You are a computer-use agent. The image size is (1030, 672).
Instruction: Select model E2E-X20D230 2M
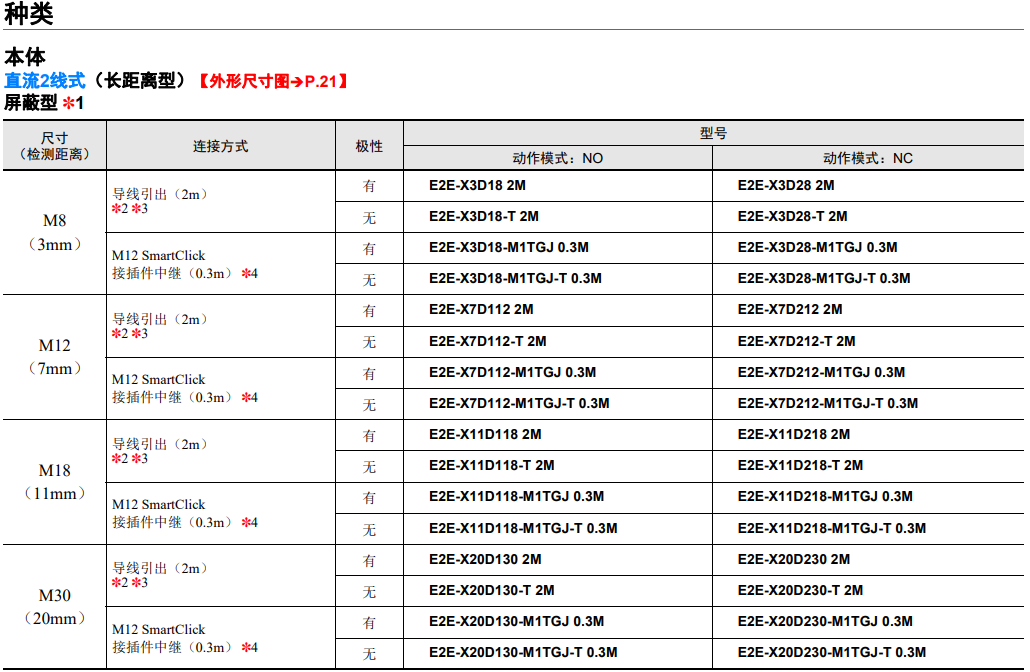(794, 560)
